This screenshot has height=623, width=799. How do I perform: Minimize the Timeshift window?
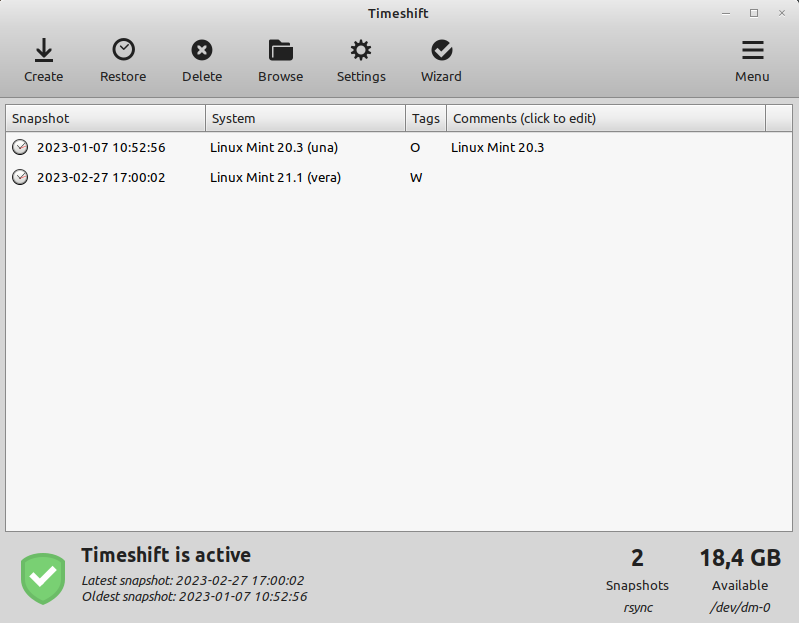pyautogui.click(x=726, y=13)
